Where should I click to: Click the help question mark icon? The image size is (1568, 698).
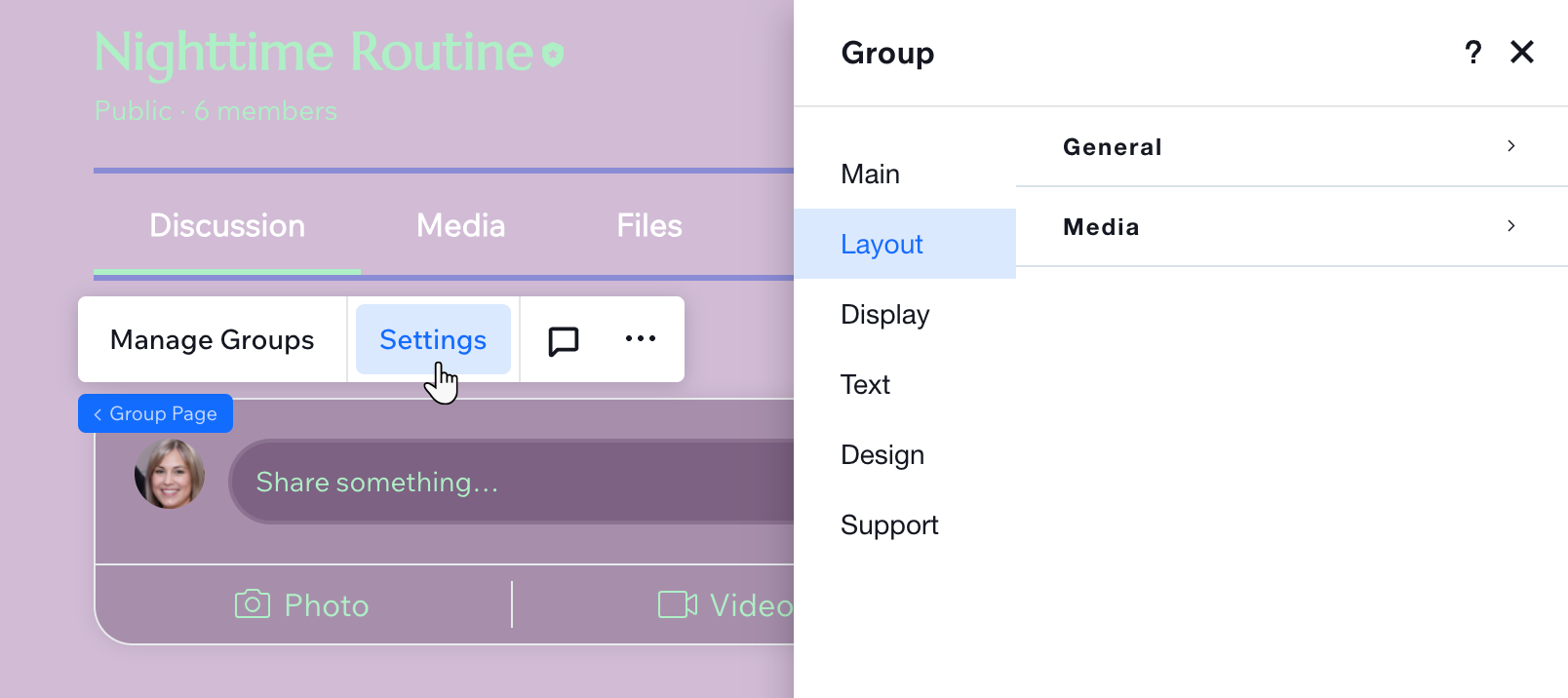click(1472, 53)
